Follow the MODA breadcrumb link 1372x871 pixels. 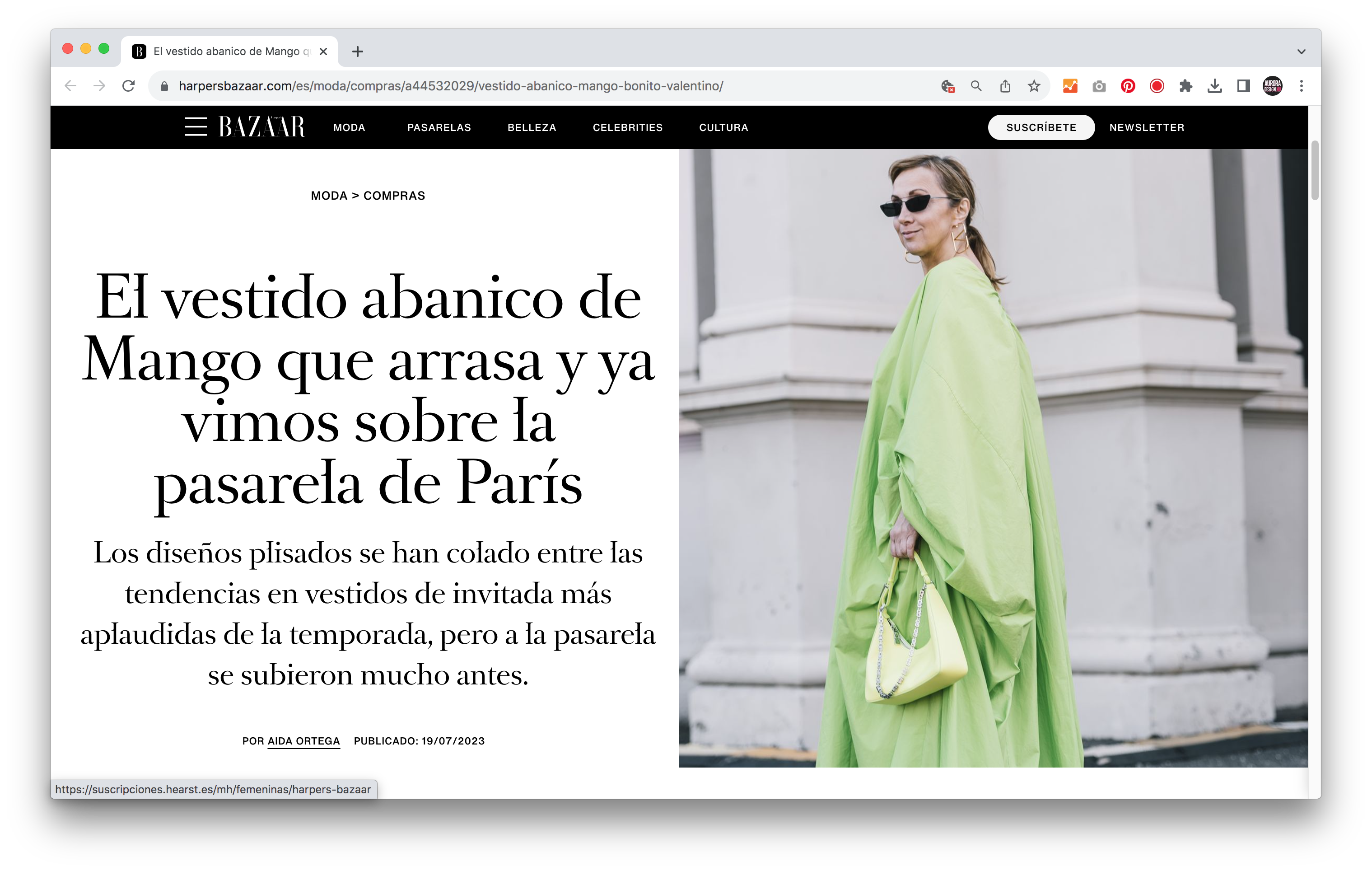pos(329,196)
